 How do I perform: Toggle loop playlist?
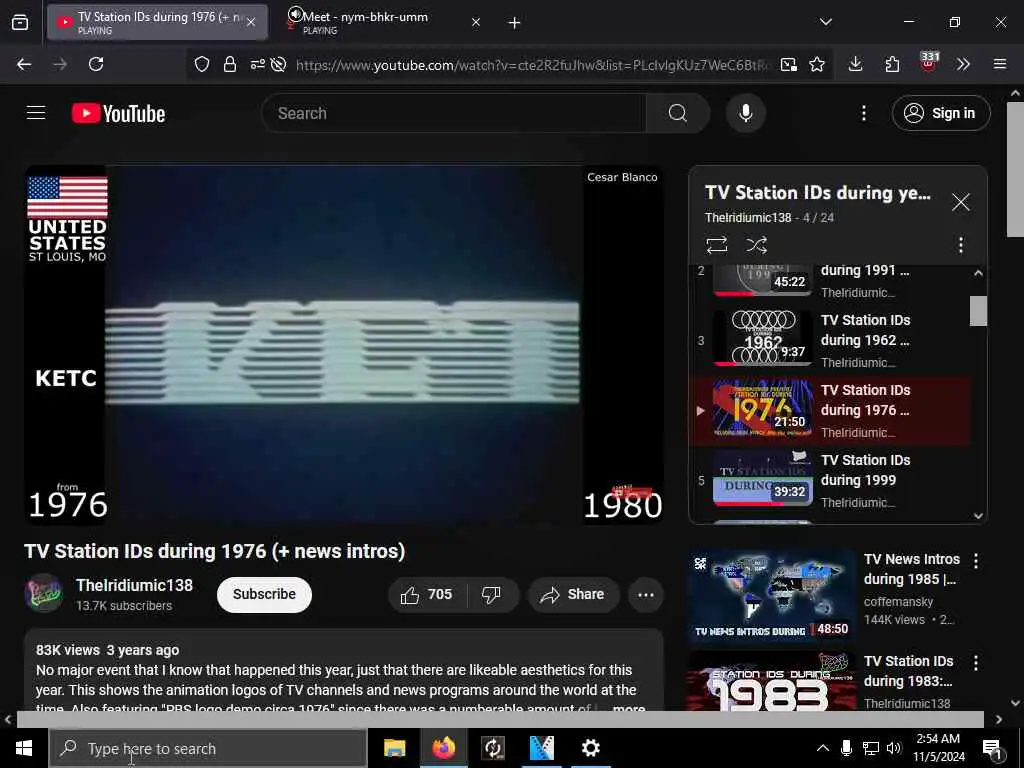tap(716, 245)
